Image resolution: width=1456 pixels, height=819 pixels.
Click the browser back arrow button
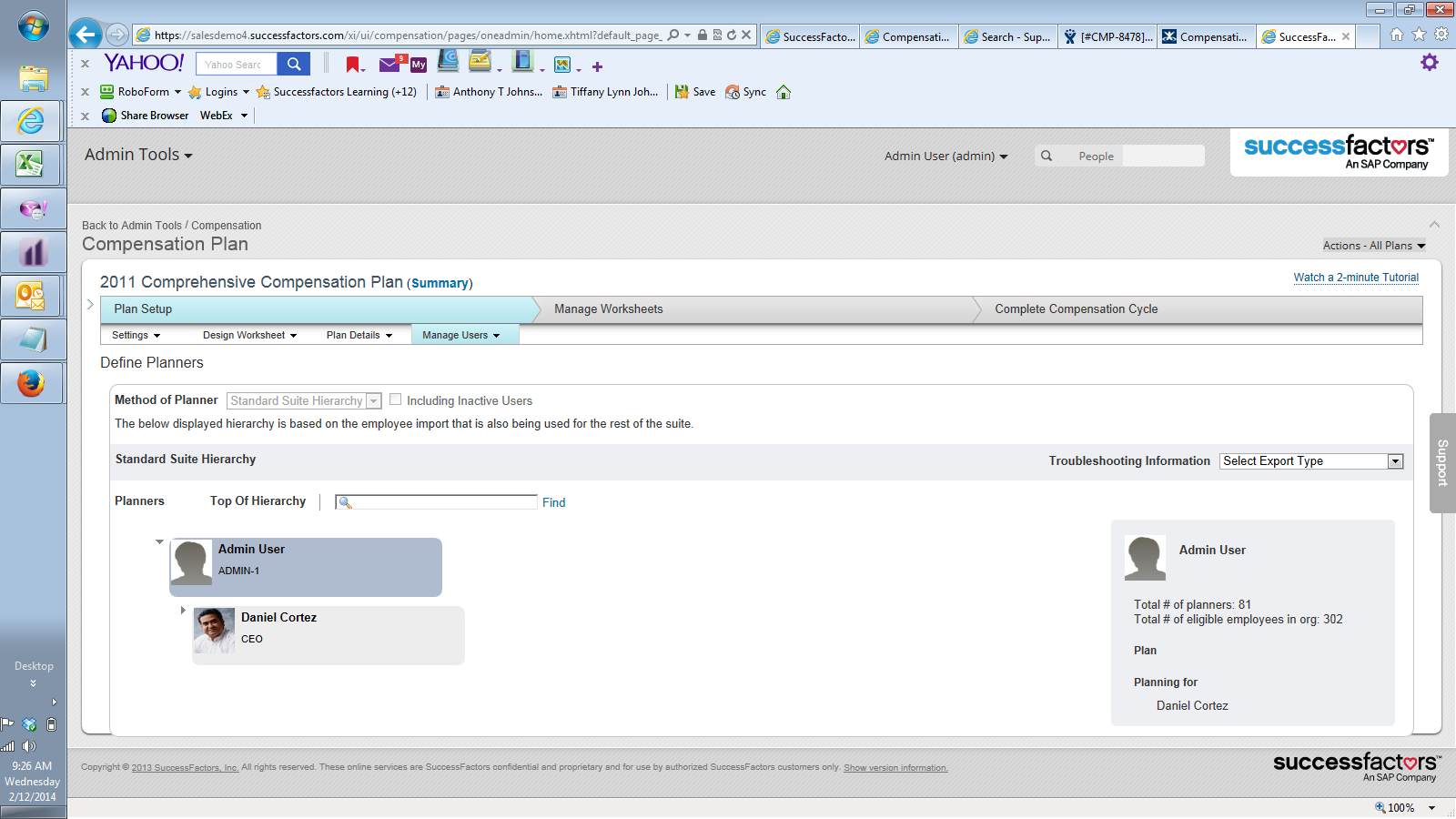(86, 35)
